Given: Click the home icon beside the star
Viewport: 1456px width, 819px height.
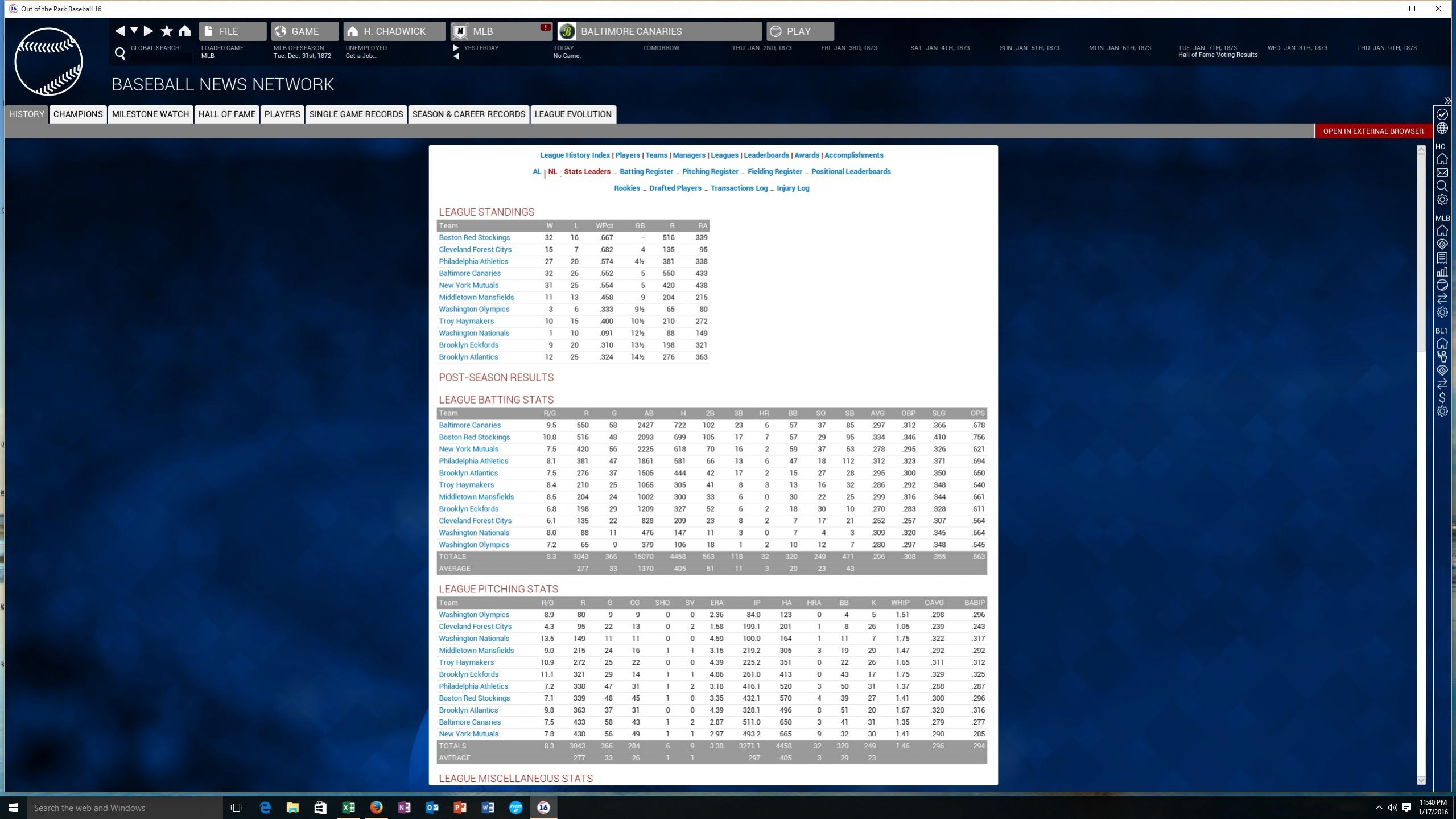Looking at the screenshot, I should point(185,31).
